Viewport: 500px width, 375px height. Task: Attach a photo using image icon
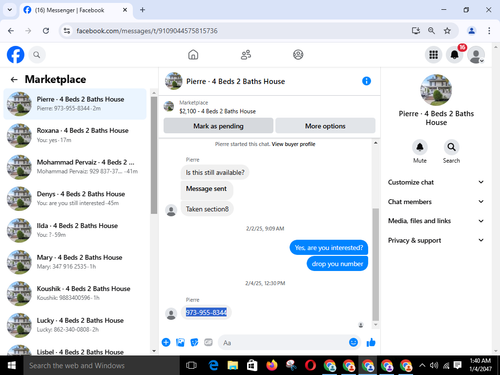180,342
